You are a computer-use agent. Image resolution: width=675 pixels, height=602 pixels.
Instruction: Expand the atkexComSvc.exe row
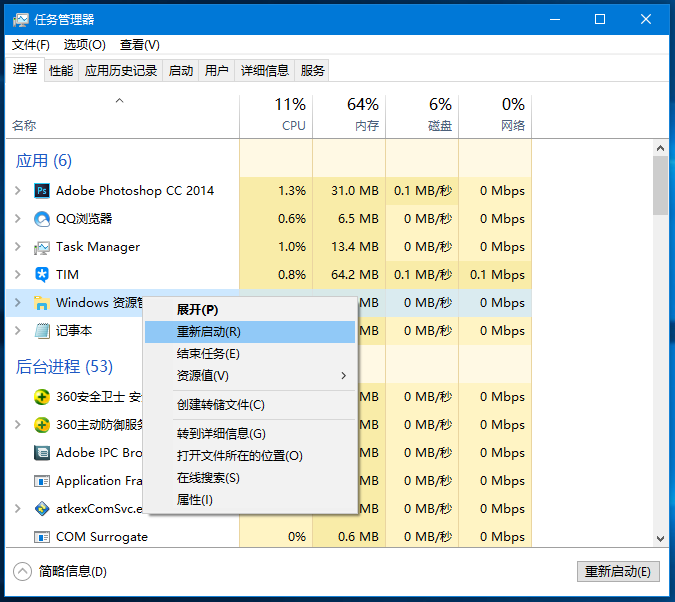[18, 509]
